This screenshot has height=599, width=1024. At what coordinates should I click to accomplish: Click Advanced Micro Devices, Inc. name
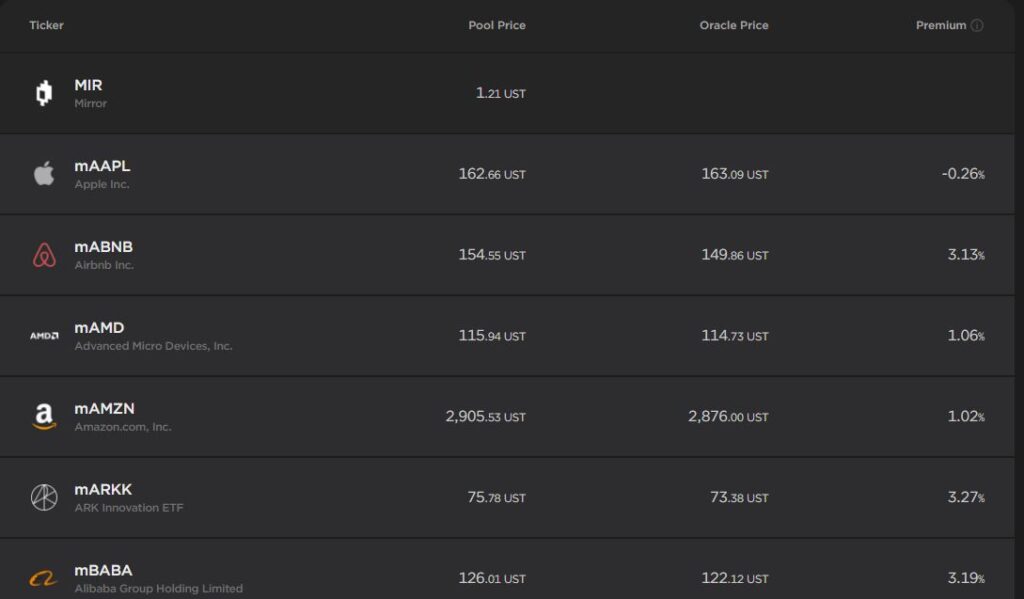[153, 346]
